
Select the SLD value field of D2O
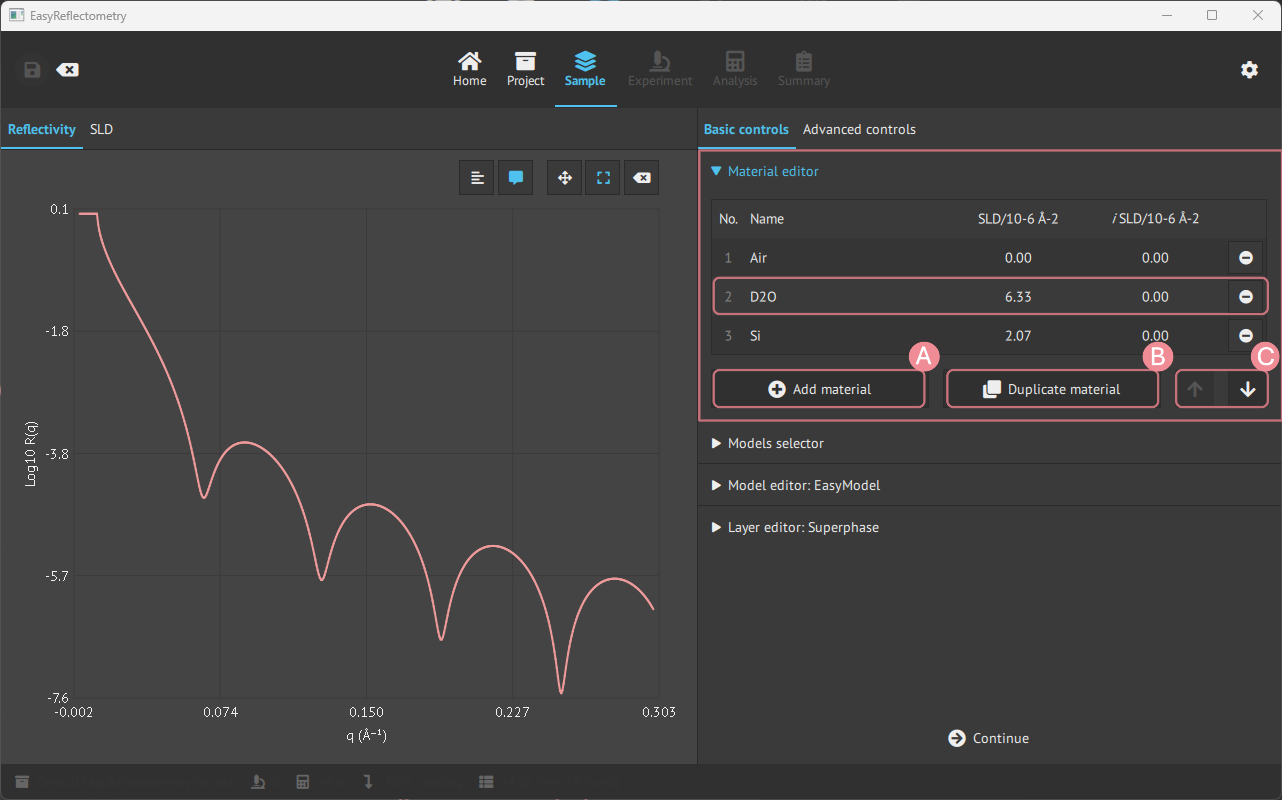[1018, 296]
